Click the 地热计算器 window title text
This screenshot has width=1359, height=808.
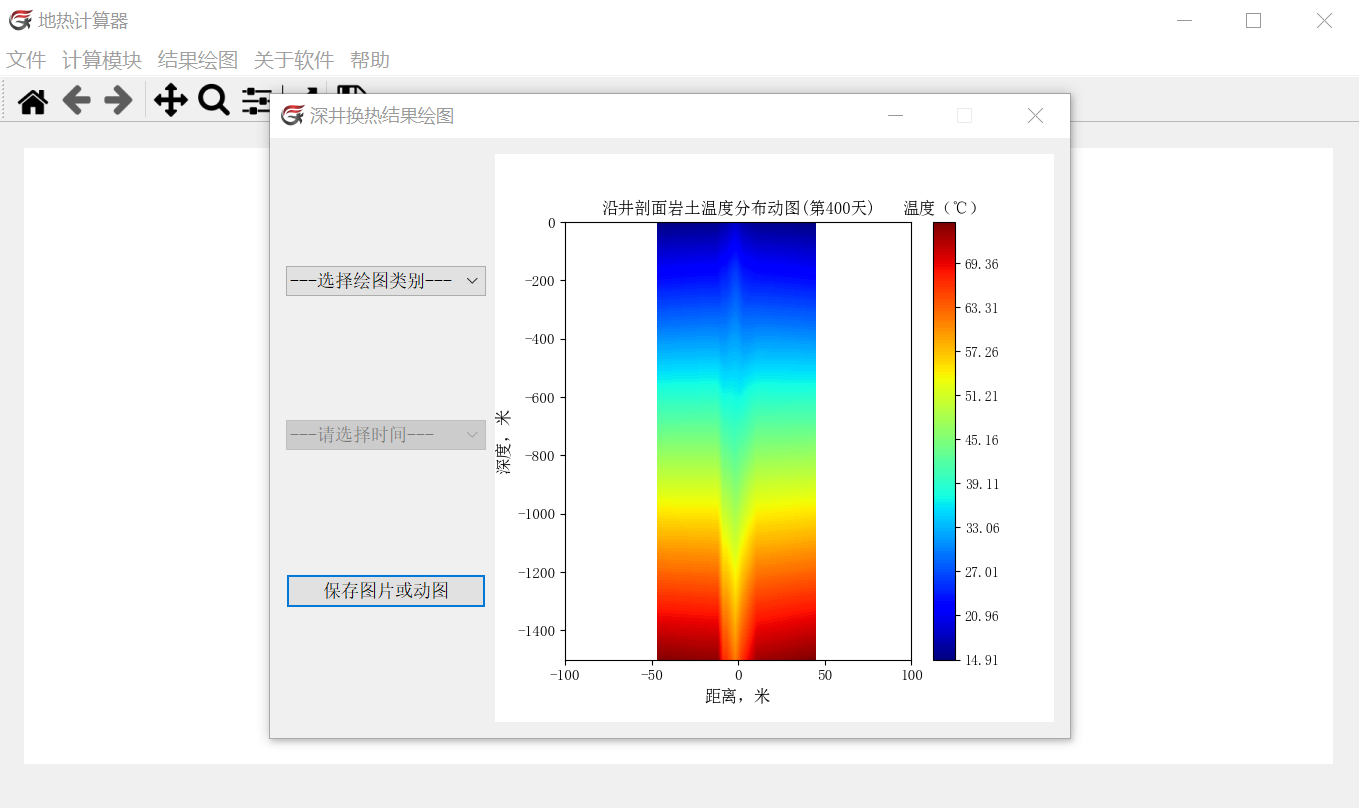click(x=83, y=20)
